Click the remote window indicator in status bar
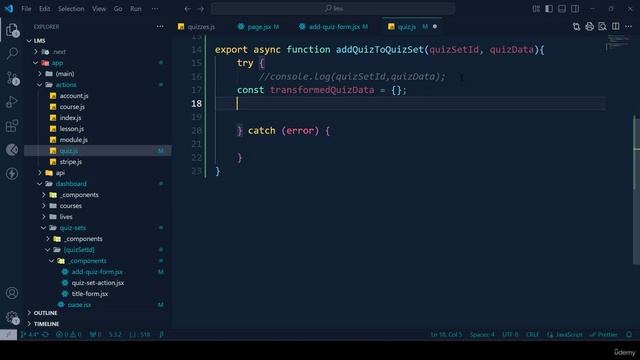Viewport: 640px width, 360px height. coord(8,334)
